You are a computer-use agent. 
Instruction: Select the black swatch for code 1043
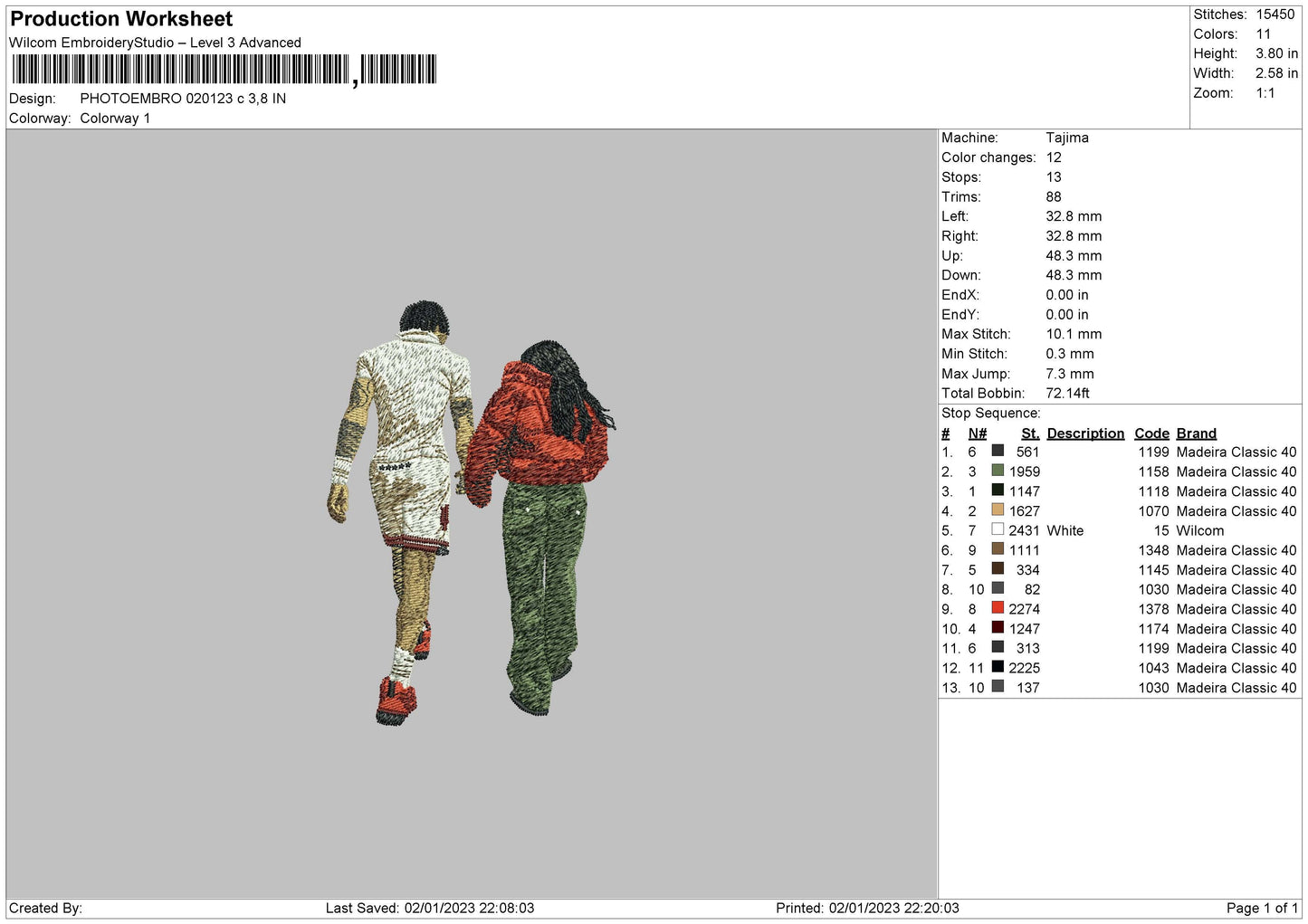tap(998, 667)
